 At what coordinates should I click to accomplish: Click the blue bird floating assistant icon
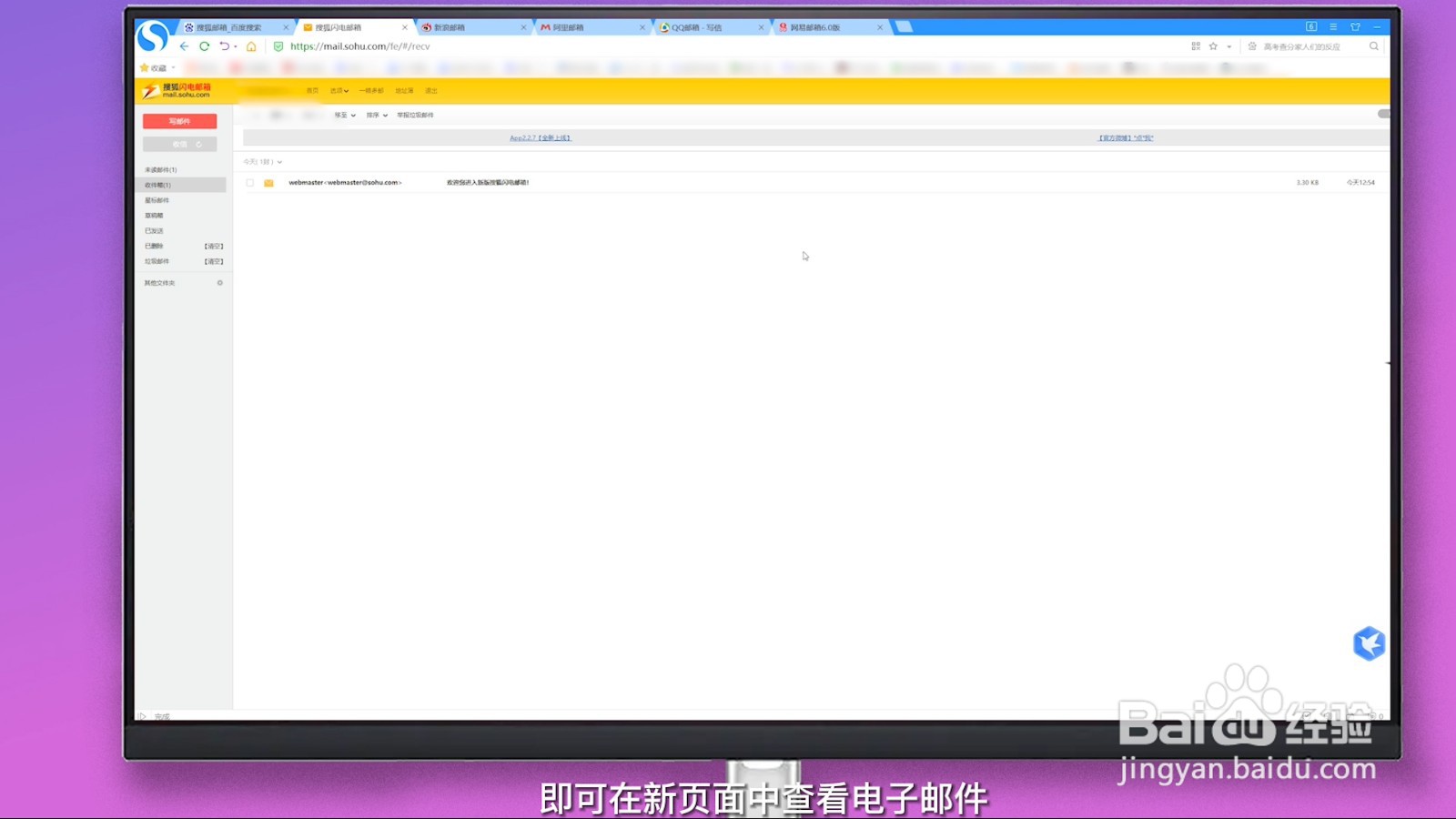coord(1369,643)
